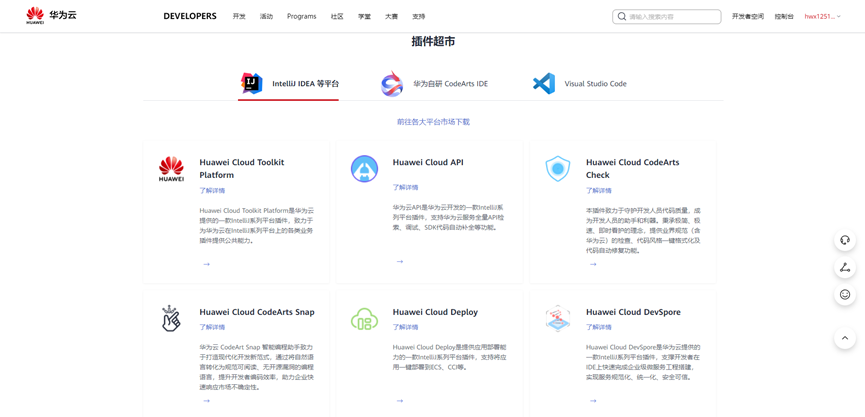
Task: Open the feedback smiley icon
Action: click(x=845, y=295)
